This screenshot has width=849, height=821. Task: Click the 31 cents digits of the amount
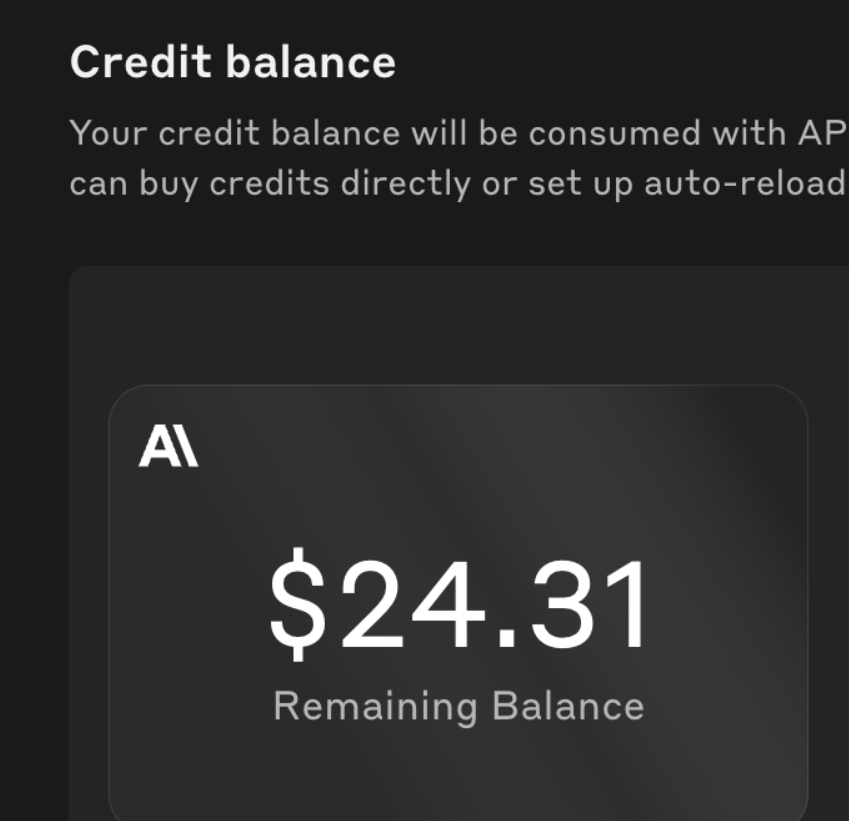(589, 604)
